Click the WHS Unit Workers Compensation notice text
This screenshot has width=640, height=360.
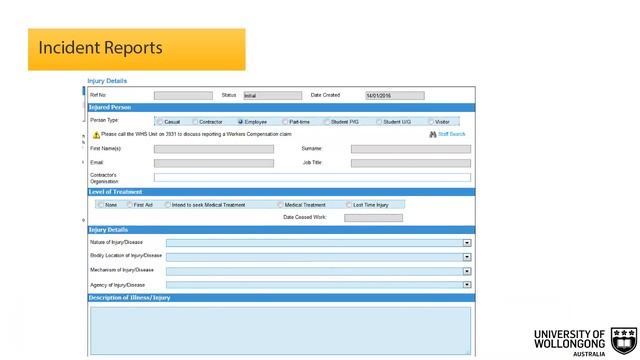click(x=196, y=134)
